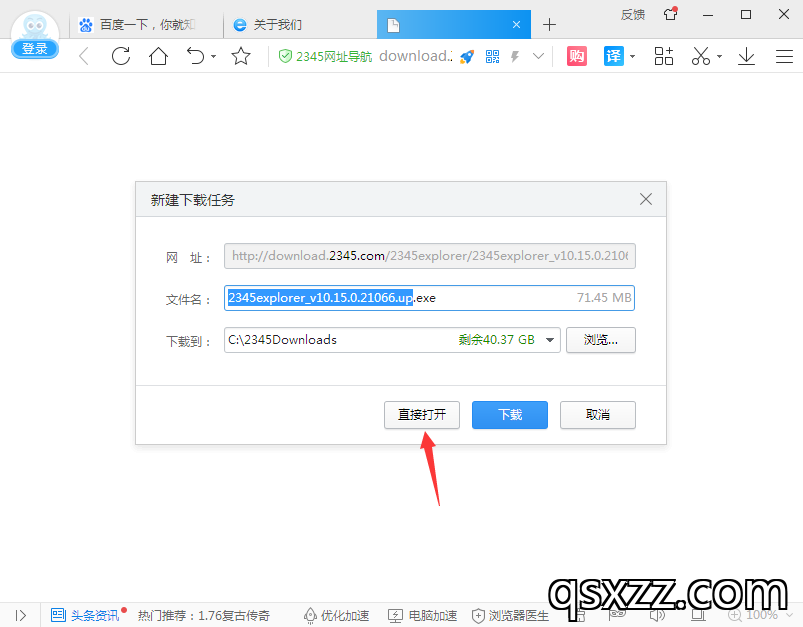The width and height of the screenshot is (803, 627).
Task: Click the 反馈 feedback link
Action: tap(633, 15)
